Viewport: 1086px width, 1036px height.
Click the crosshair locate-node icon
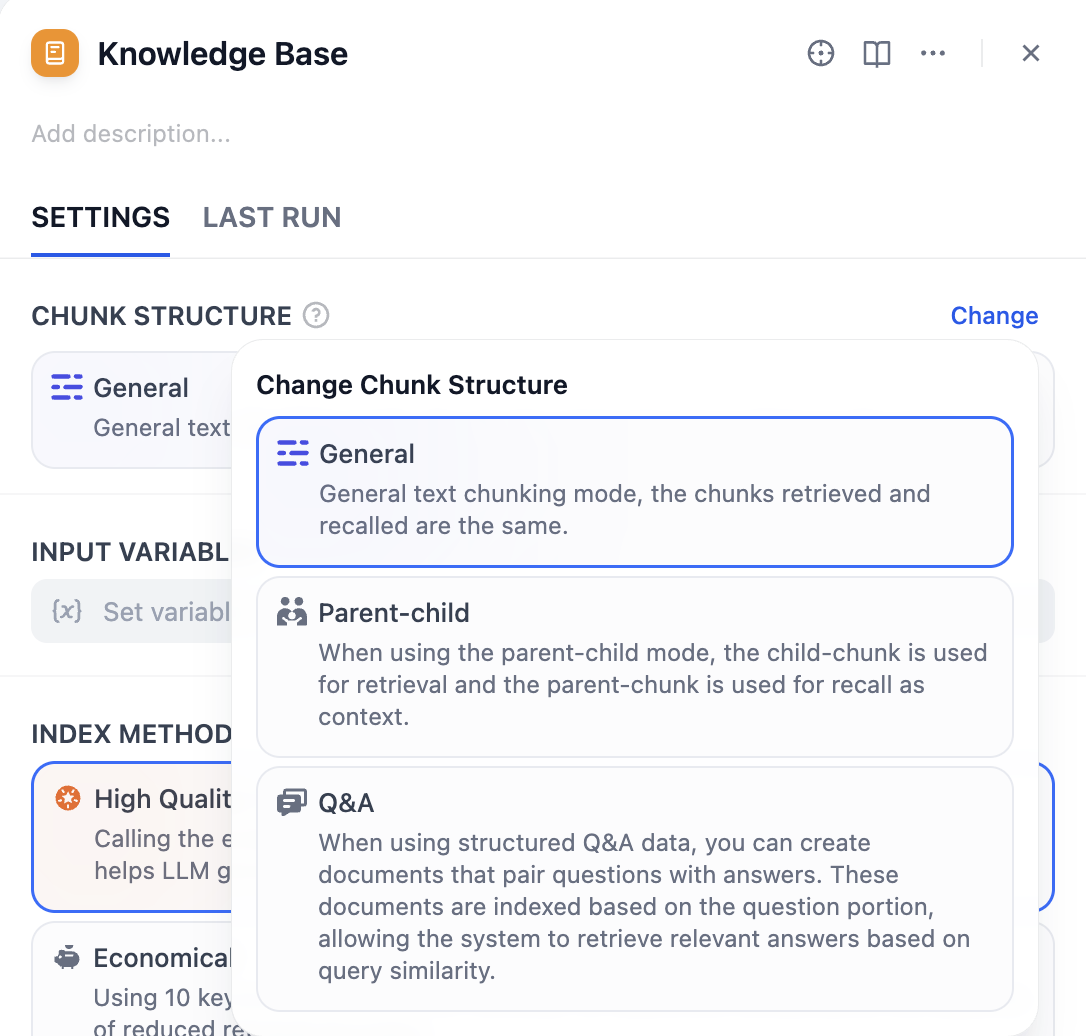tap(821, 53)
